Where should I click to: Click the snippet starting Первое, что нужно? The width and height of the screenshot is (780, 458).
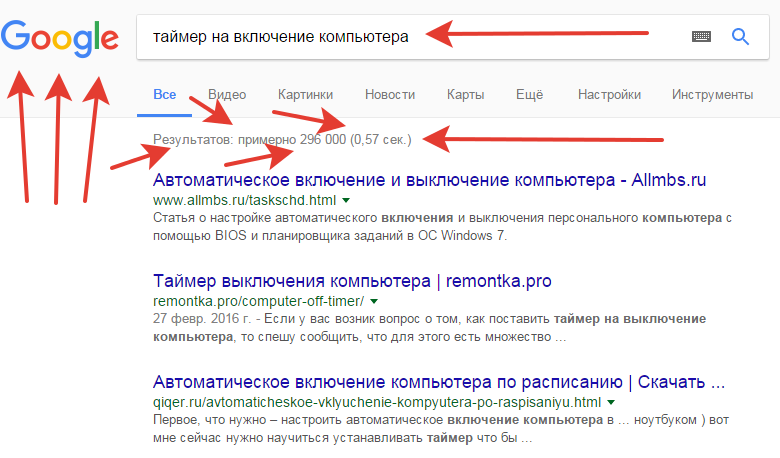[441, 429]
